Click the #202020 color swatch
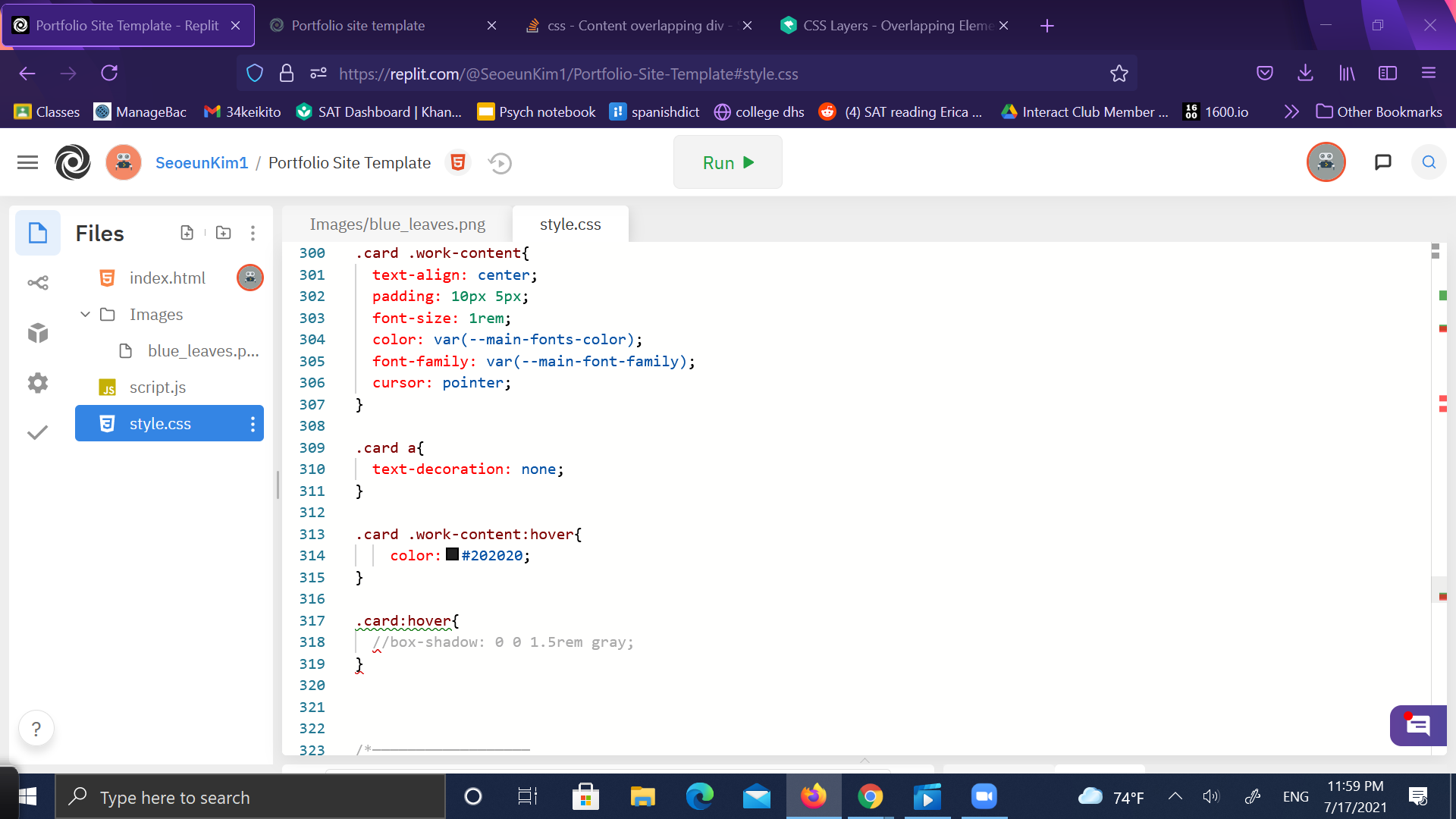1456x819 pixels. point(452,555)
